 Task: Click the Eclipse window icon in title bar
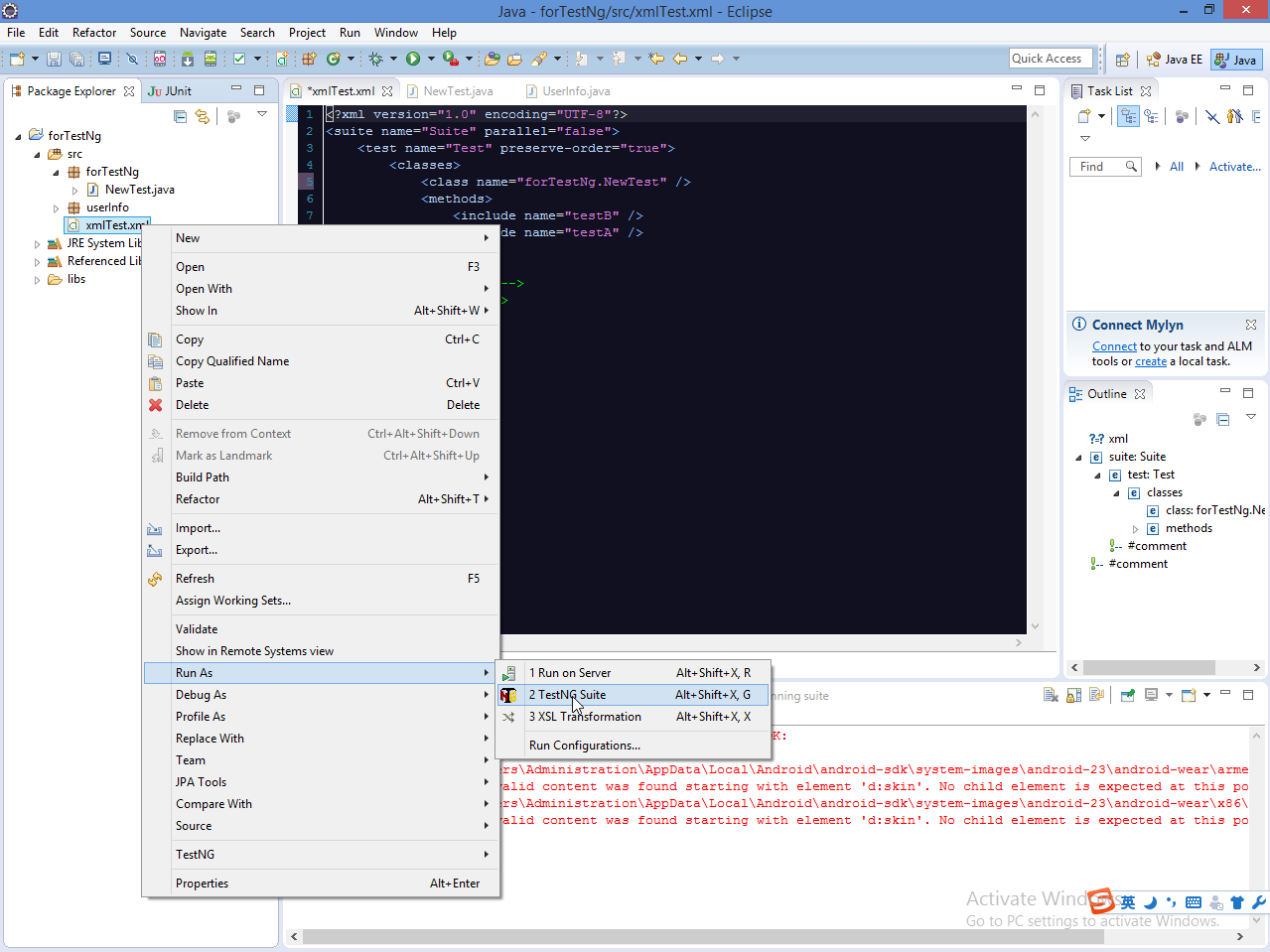click(10, 11)
